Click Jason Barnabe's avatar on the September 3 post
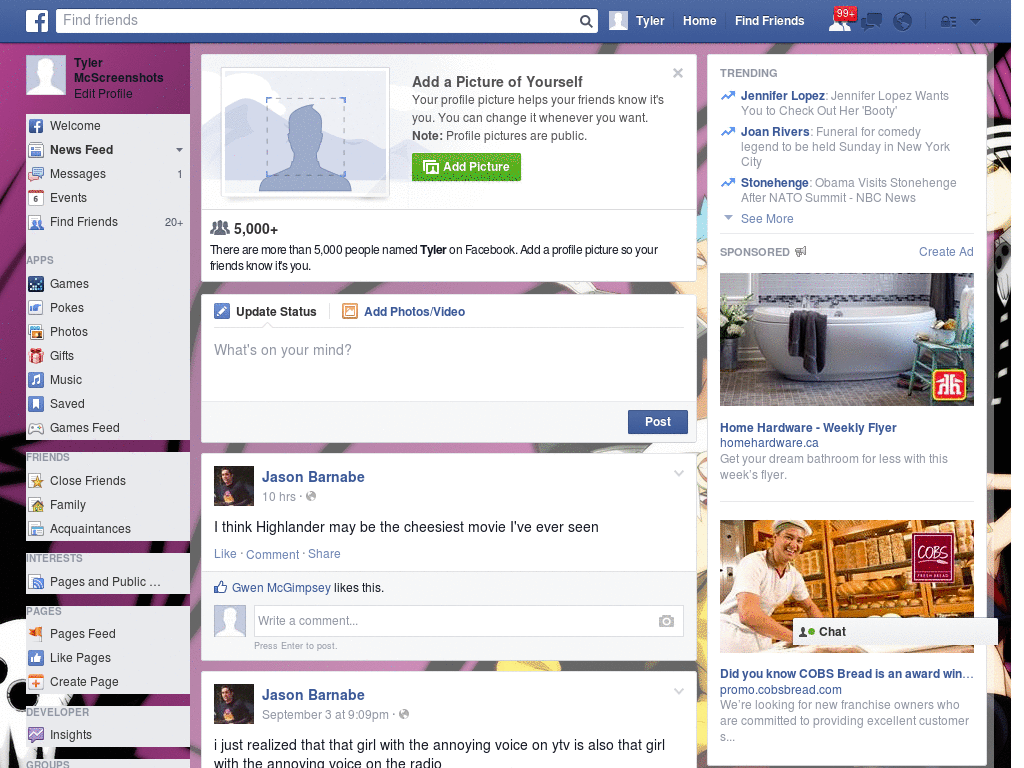The height and width of the screenshot is (768, 1024). pyautogui.click(x=234, y=704)
